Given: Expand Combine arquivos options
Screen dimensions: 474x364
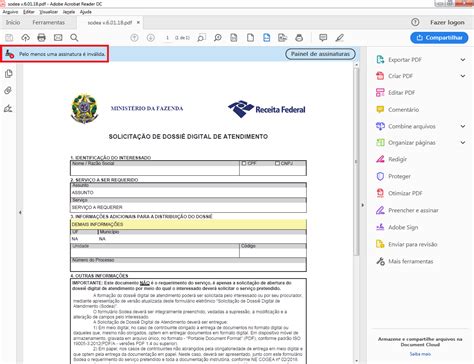Looking at the screenshot, I should (x=463, y=126).
